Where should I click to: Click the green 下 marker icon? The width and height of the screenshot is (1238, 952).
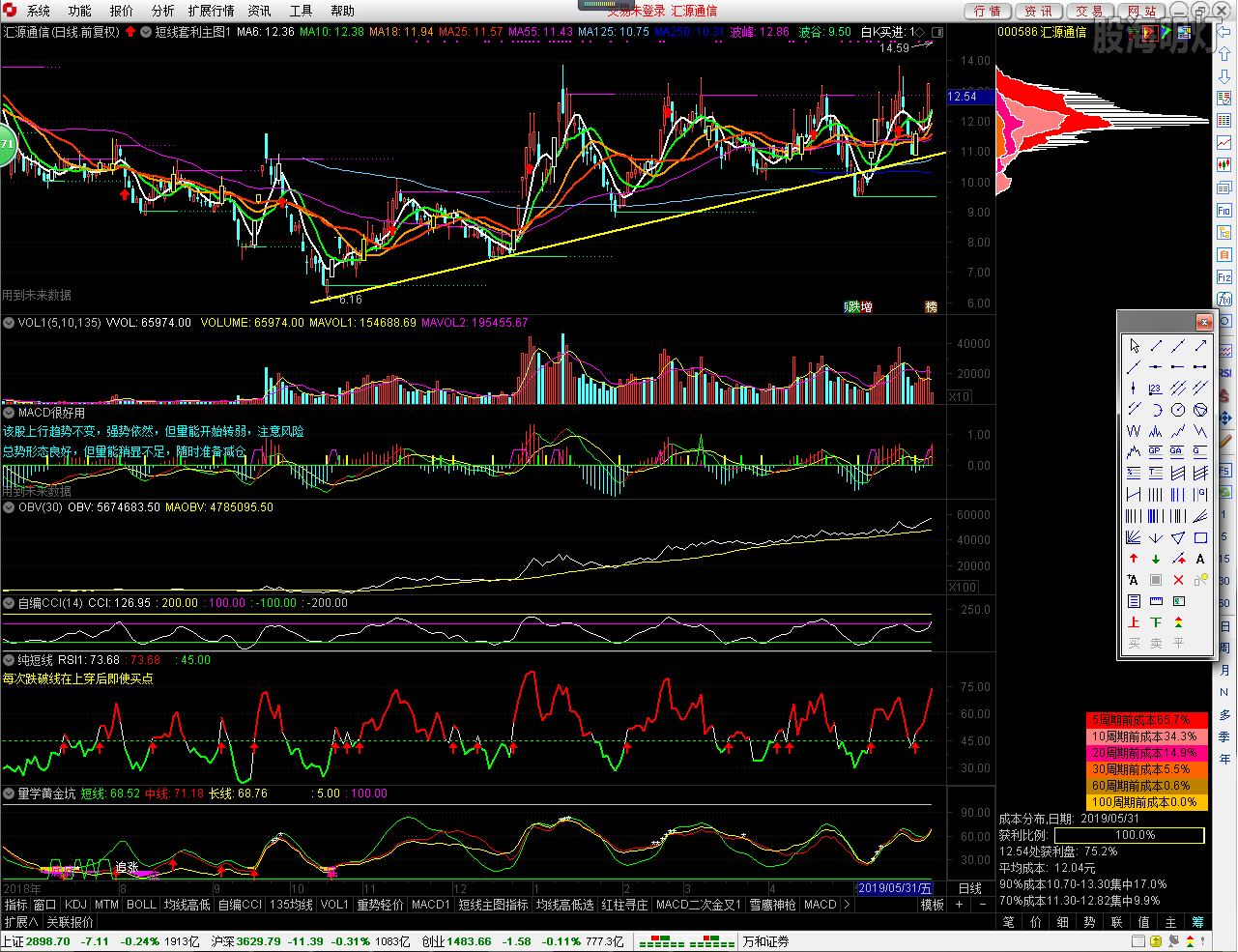coord(1156,621)
